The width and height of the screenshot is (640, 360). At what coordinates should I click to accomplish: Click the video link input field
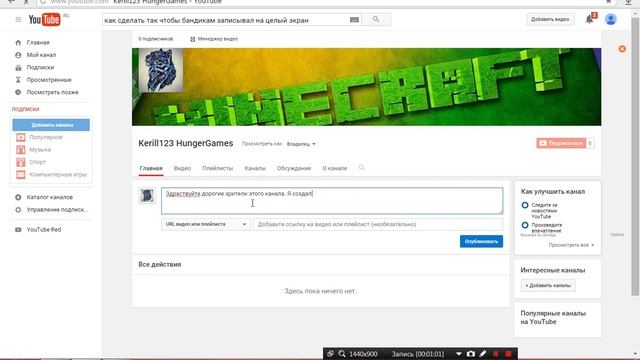click(378, 224)
